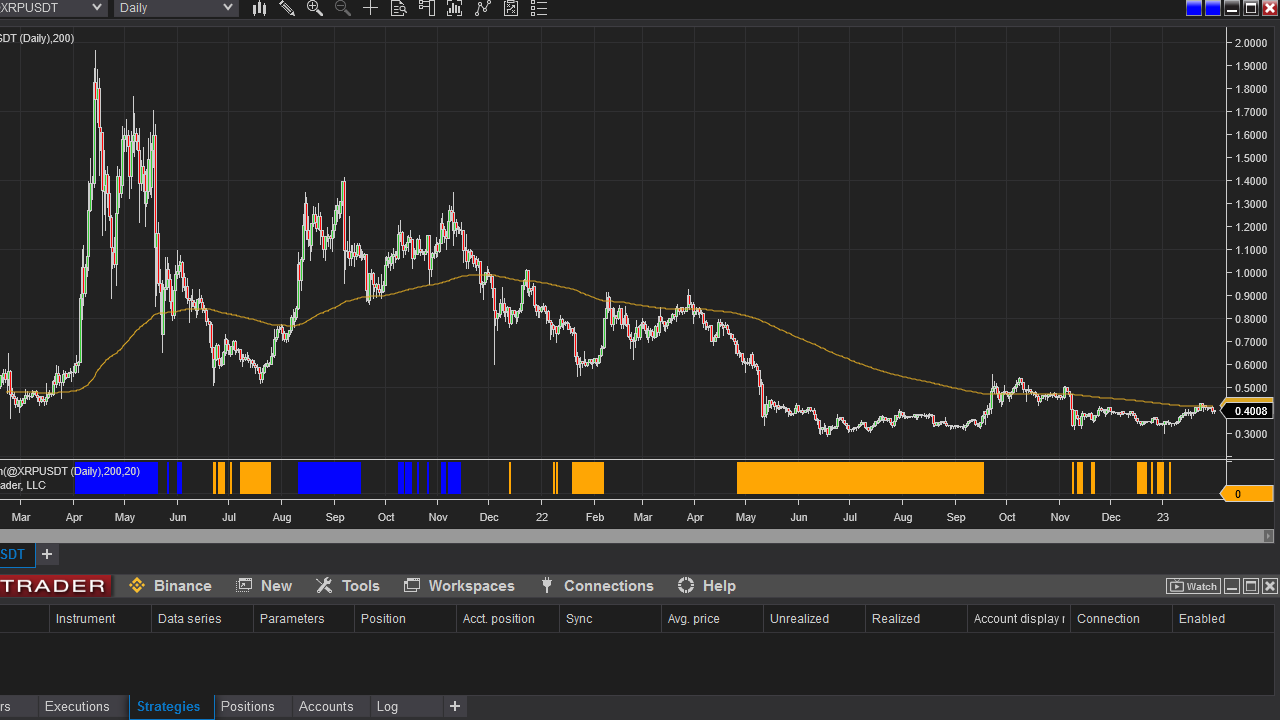
Task: Click the 0.4008 current price marker
Action: pyautogui.click(x=1248, y=411)
